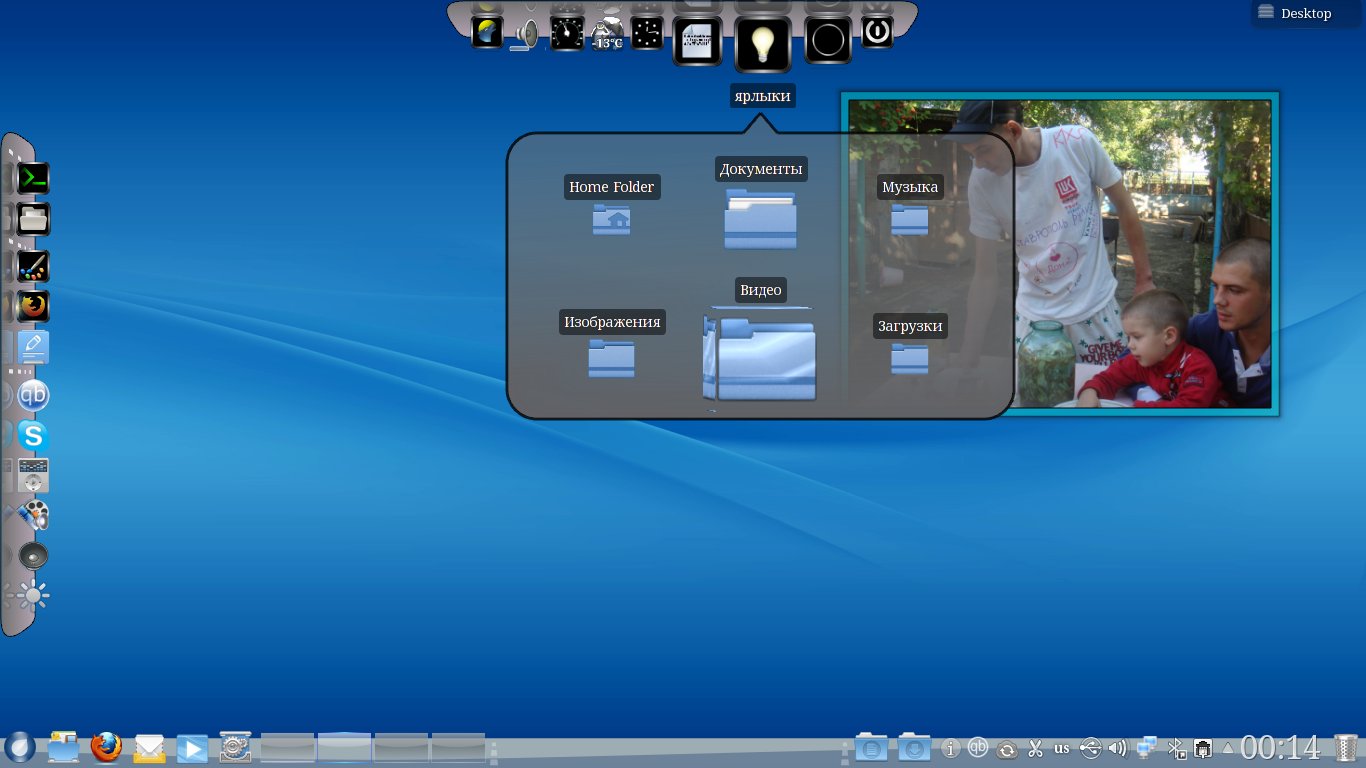1366x768 pixels.
Task: Open qBittorrent in the left dock
Action: 33,395
